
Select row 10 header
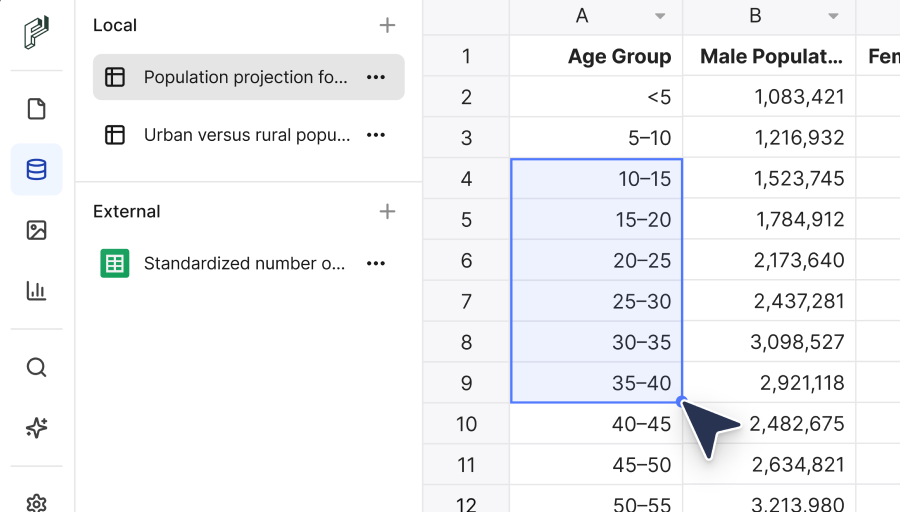point(466,424)
